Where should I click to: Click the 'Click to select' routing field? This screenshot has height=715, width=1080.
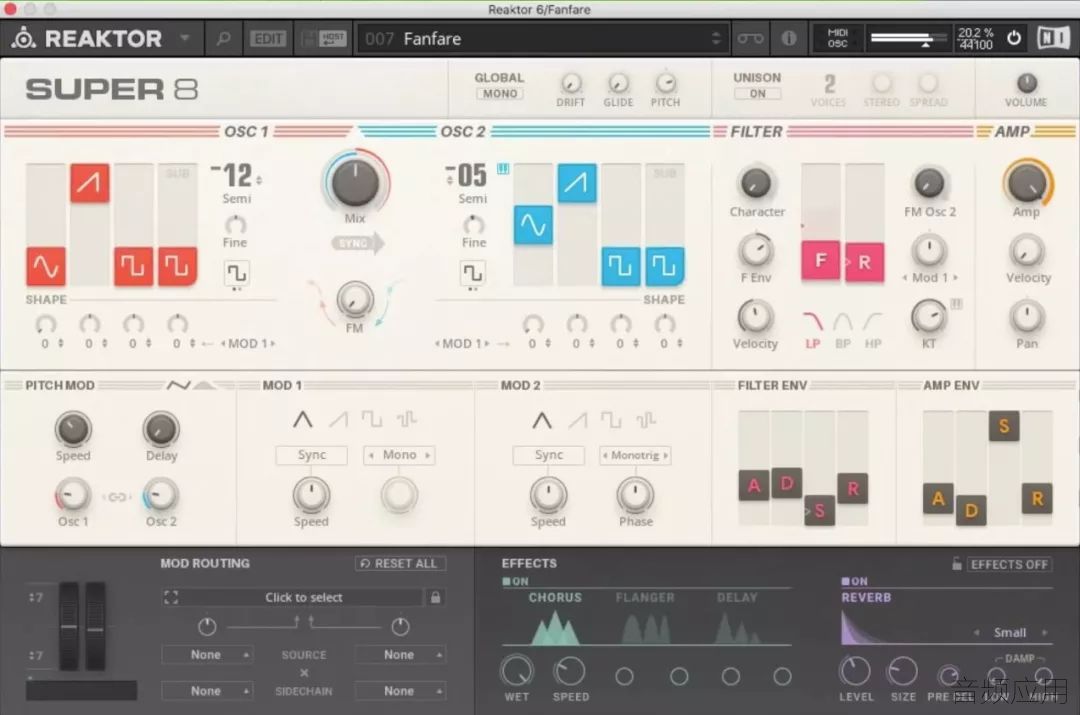coord(303,597)
